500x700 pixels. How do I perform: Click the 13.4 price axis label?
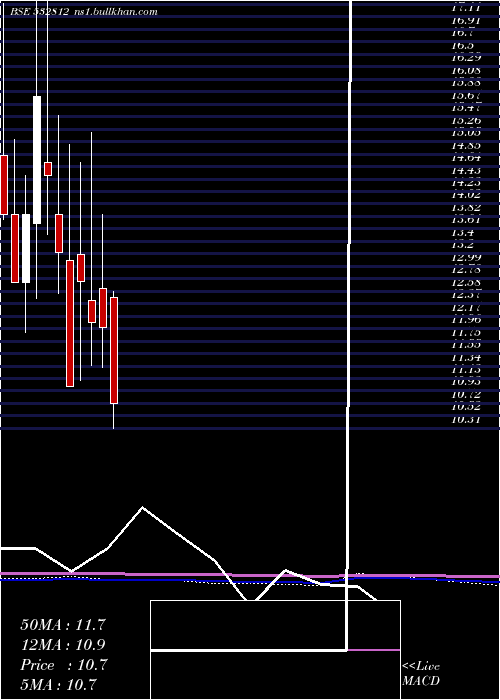462,232
